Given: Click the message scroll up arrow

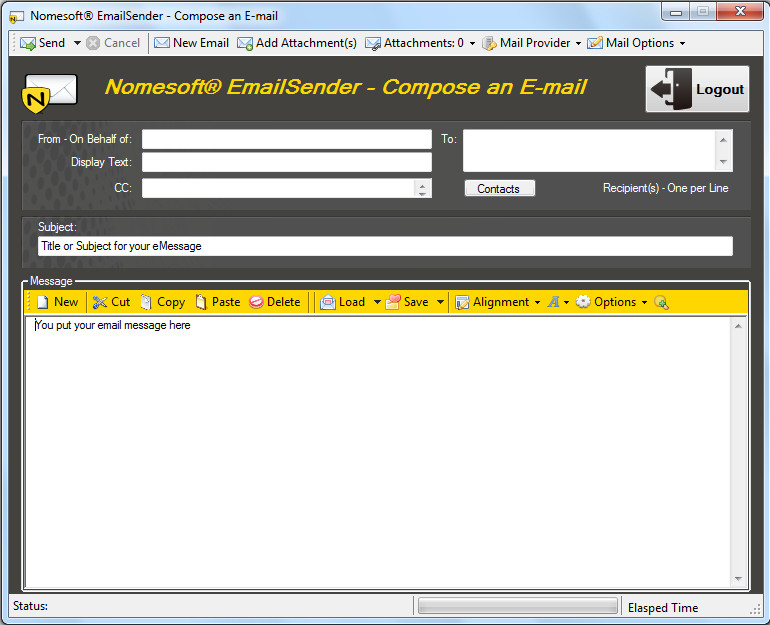Looking at the screenshot, I should coord(738,326).
